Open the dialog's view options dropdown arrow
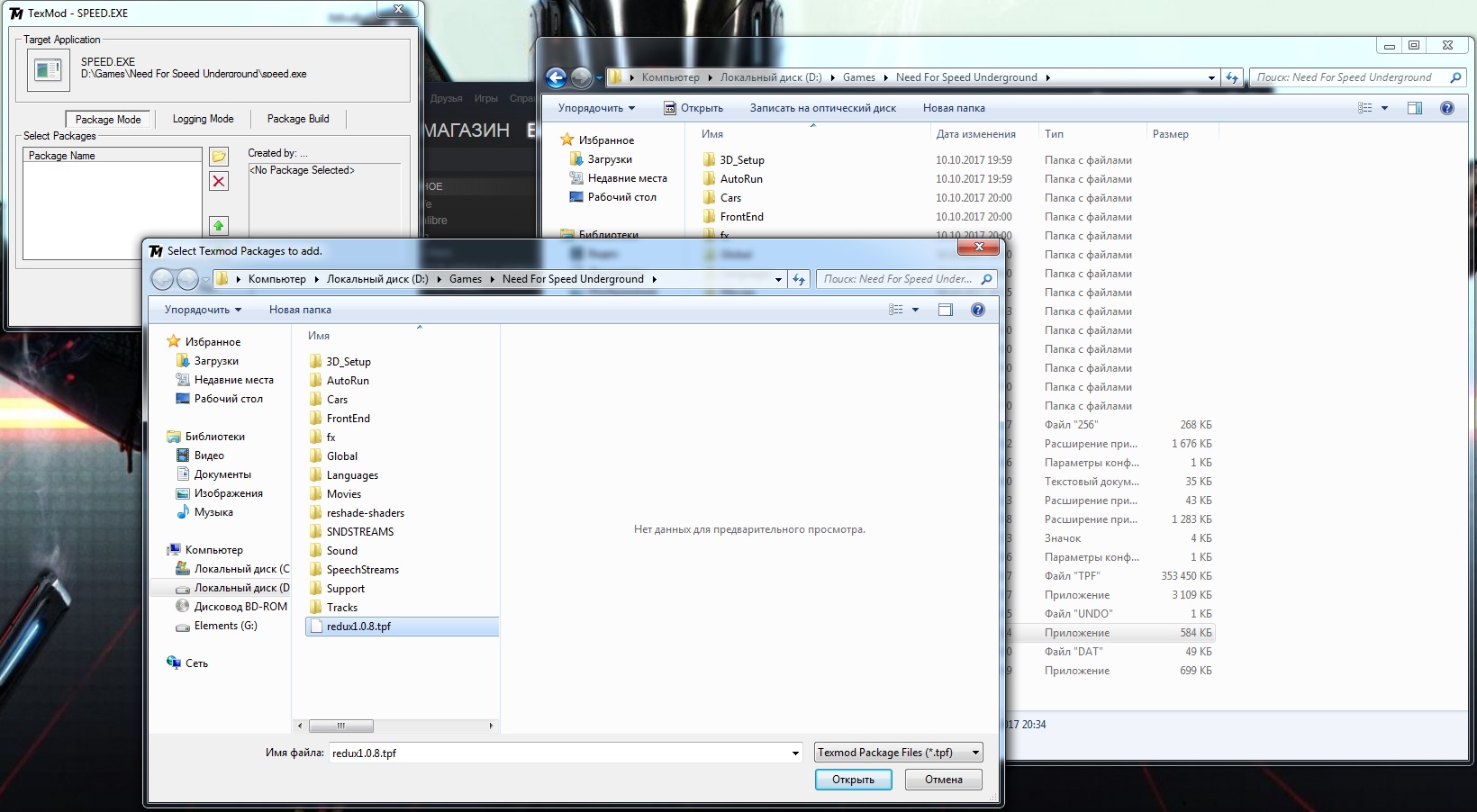This screenshot has width=1477, height=812. [915, 310]
